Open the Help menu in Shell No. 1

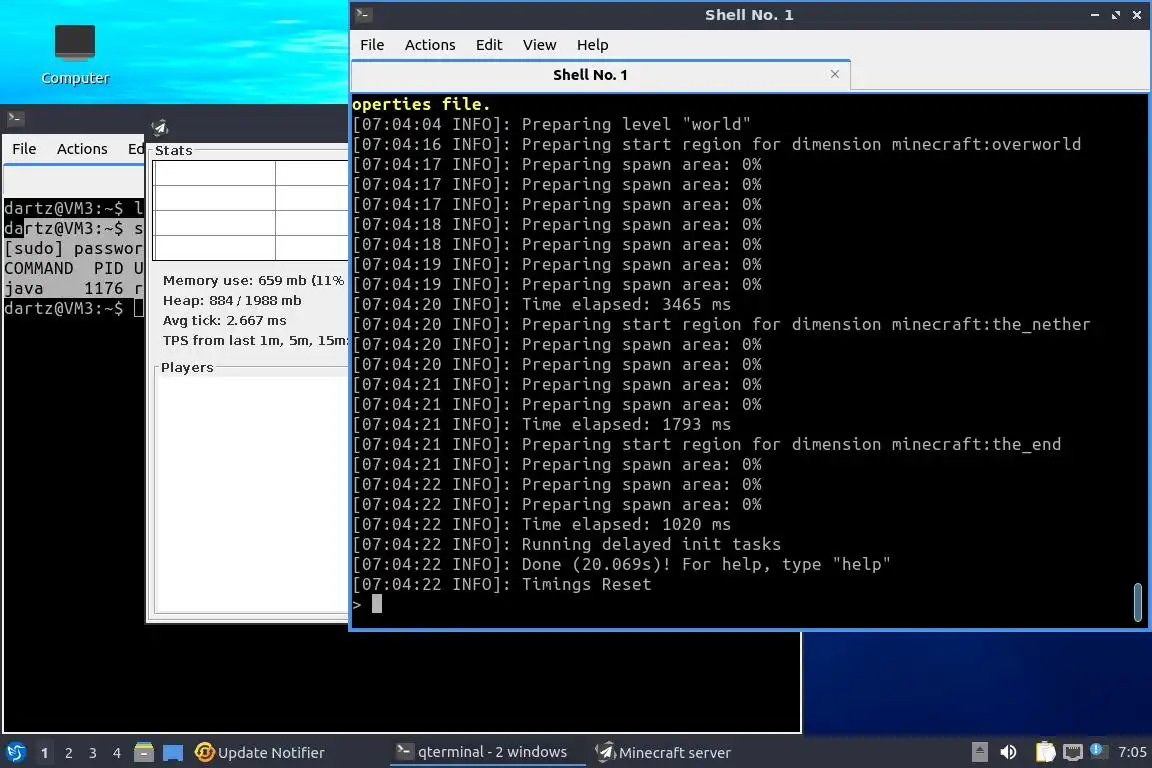coord(592,45)
